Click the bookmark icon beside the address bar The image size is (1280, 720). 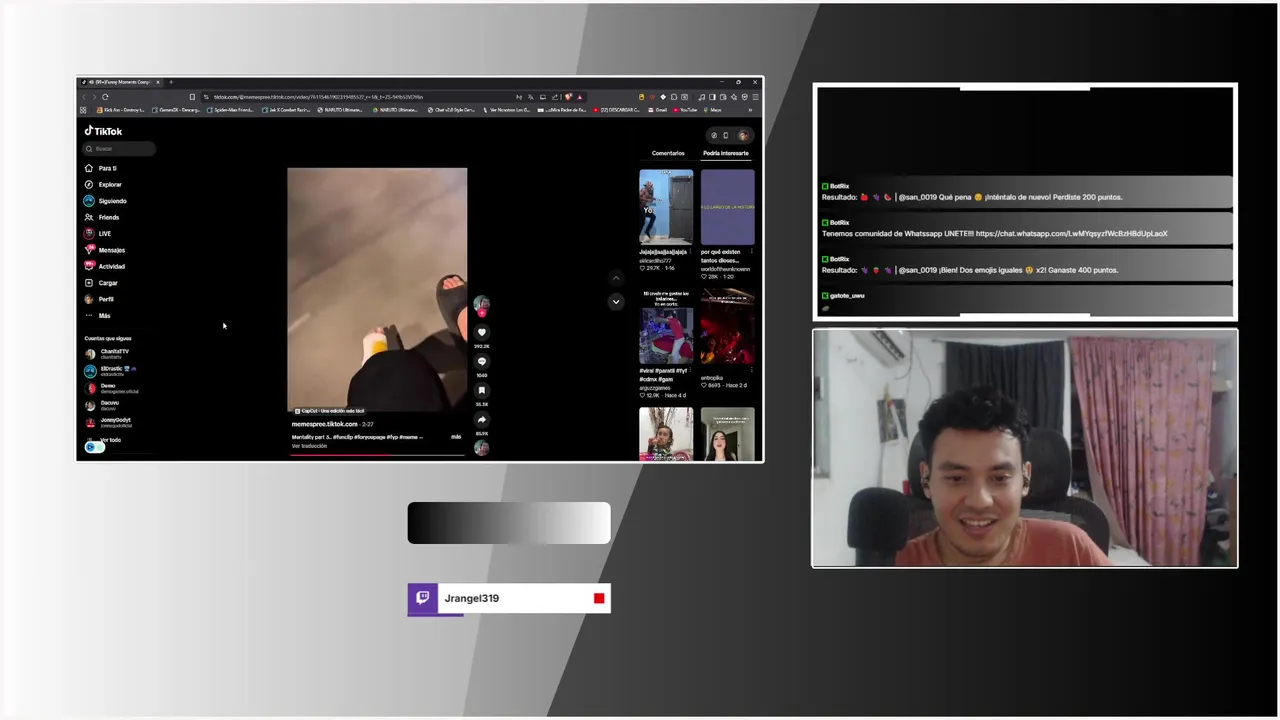(192, 97)
